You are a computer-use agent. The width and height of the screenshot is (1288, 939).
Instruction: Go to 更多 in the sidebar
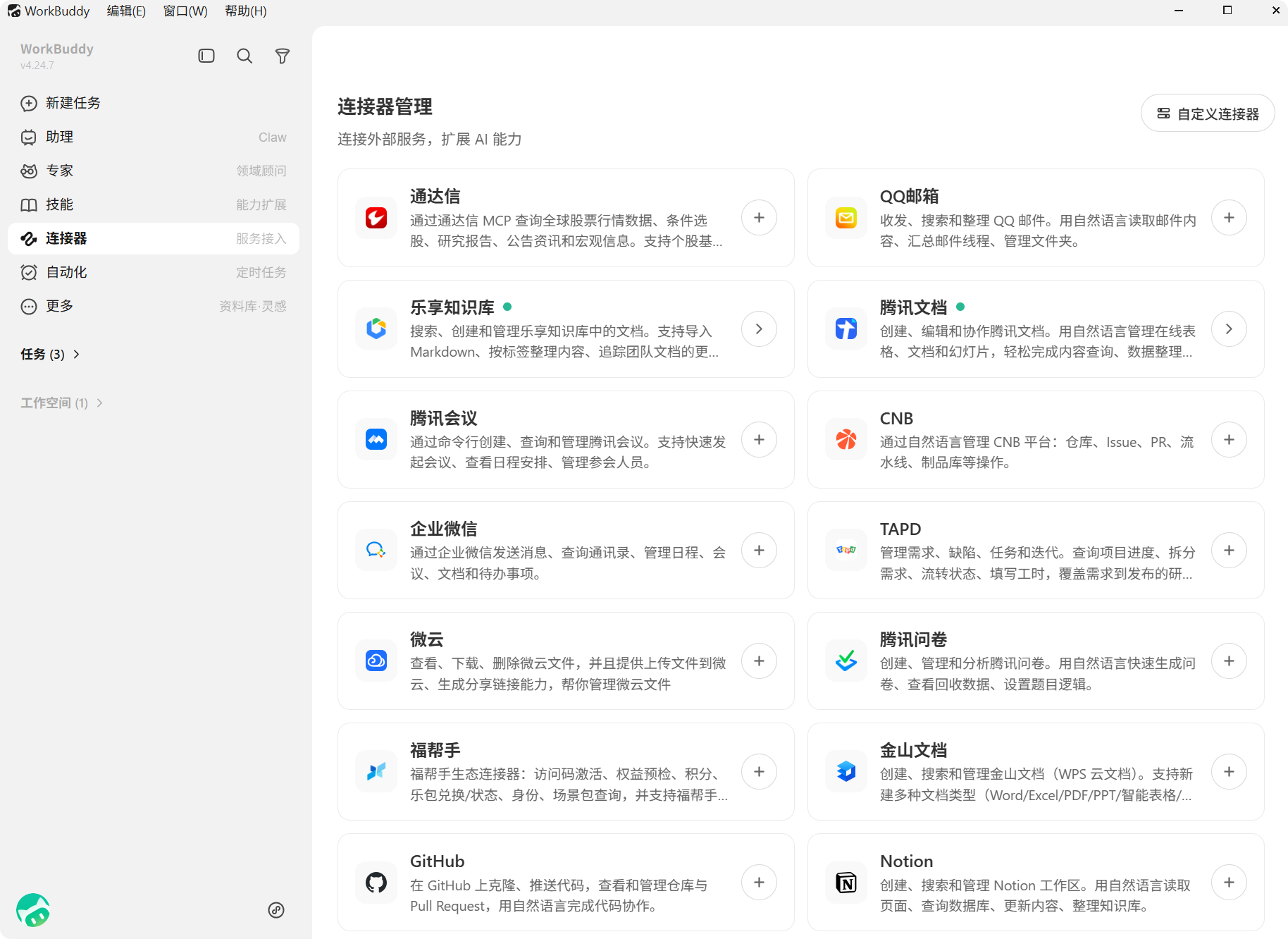point(154,306)
